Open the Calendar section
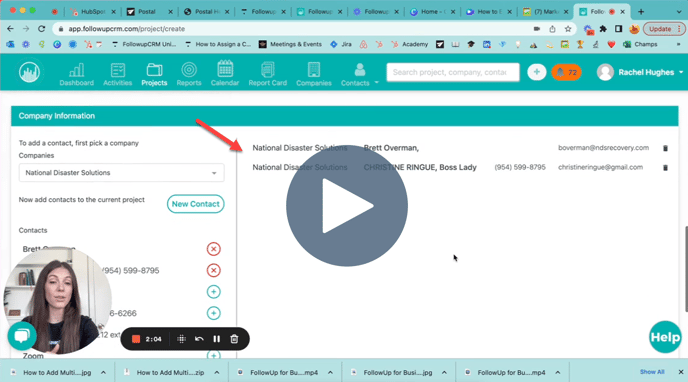Screen dimensions: 688x382 pos(225,74)
